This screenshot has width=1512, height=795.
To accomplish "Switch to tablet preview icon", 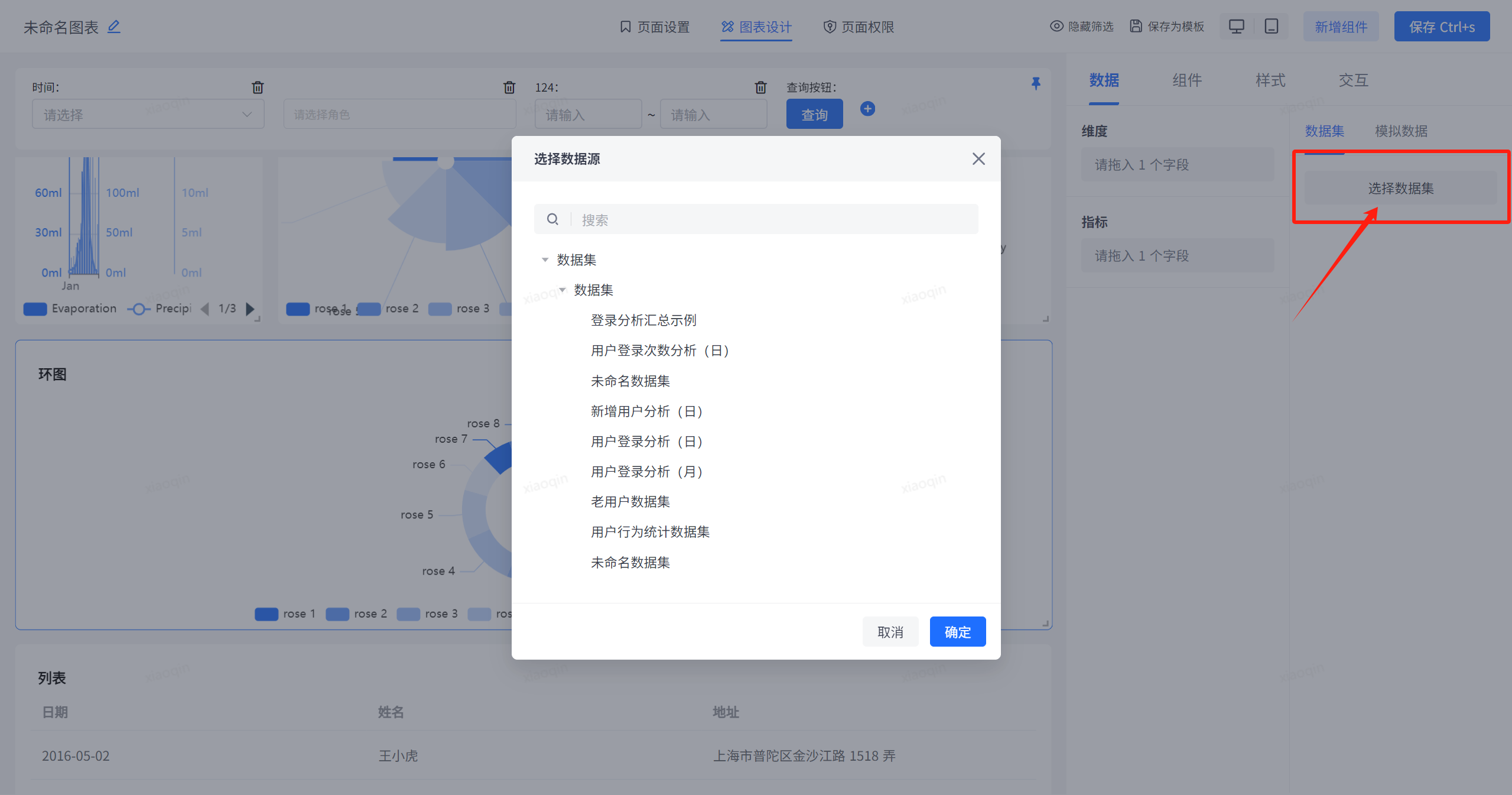I will pyautogui.click(x=1271, y=27).
